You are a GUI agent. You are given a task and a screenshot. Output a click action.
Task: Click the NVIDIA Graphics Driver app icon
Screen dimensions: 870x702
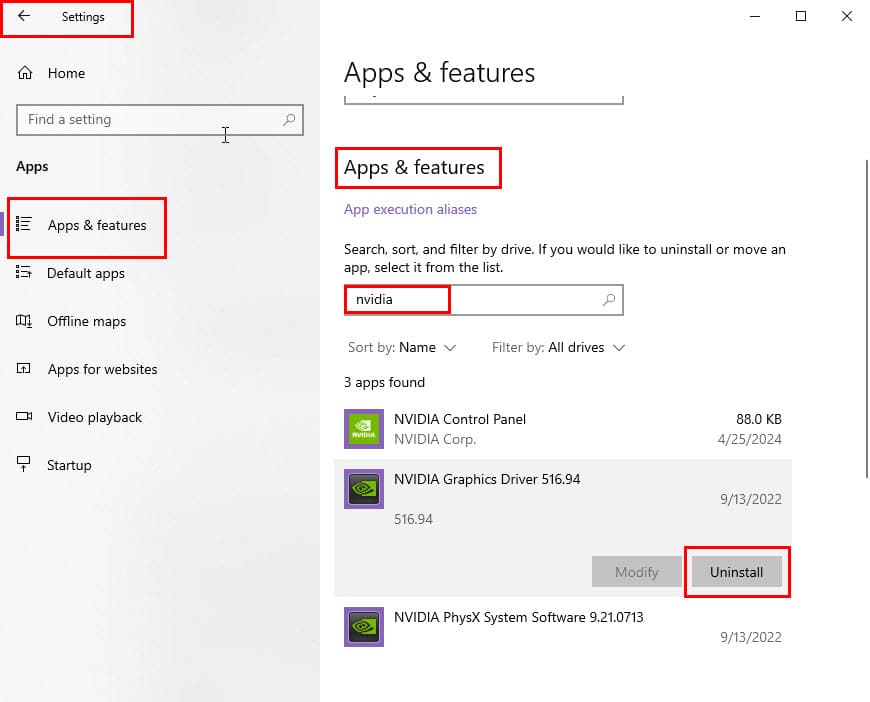coord(364,489)
